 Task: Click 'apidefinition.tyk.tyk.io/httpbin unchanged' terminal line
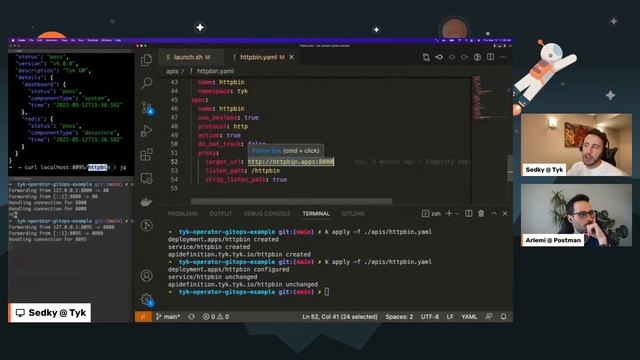(x=243, y=284)
